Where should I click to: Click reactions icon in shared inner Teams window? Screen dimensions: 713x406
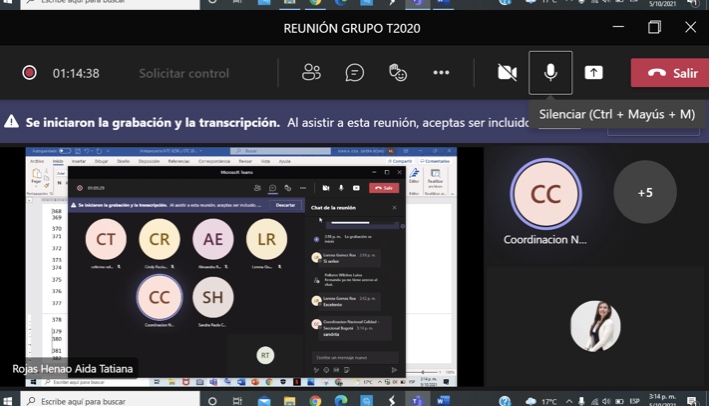pos(287,188)
